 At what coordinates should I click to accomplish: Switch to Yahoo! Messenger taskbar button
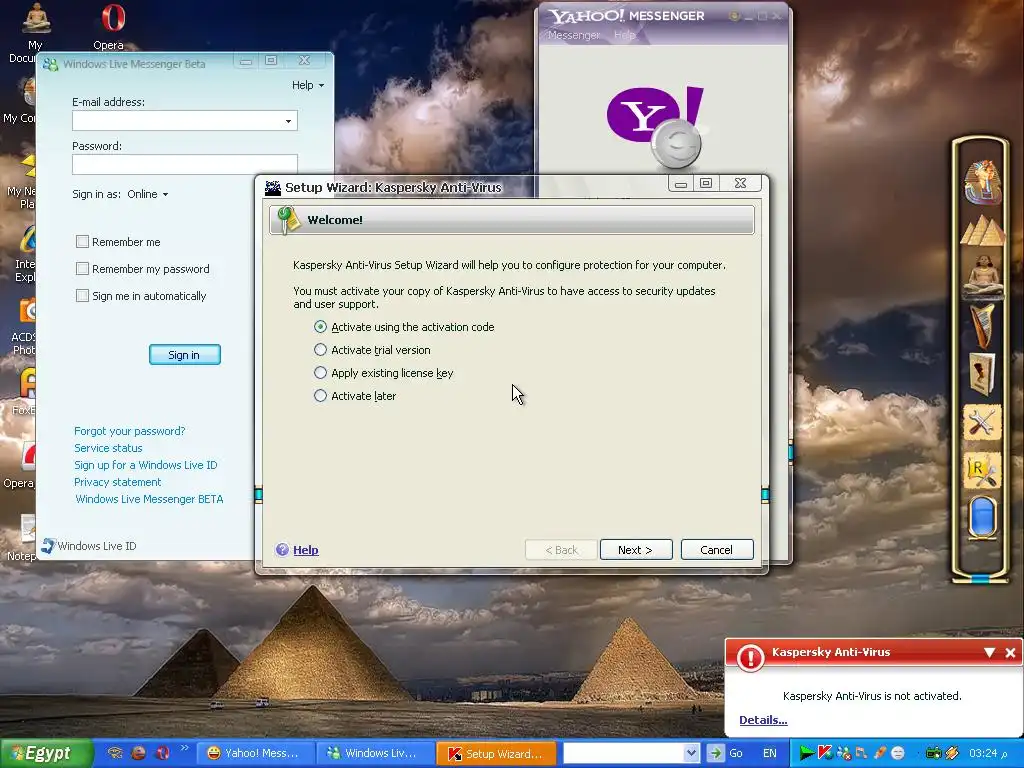click(x=255, y=753)
